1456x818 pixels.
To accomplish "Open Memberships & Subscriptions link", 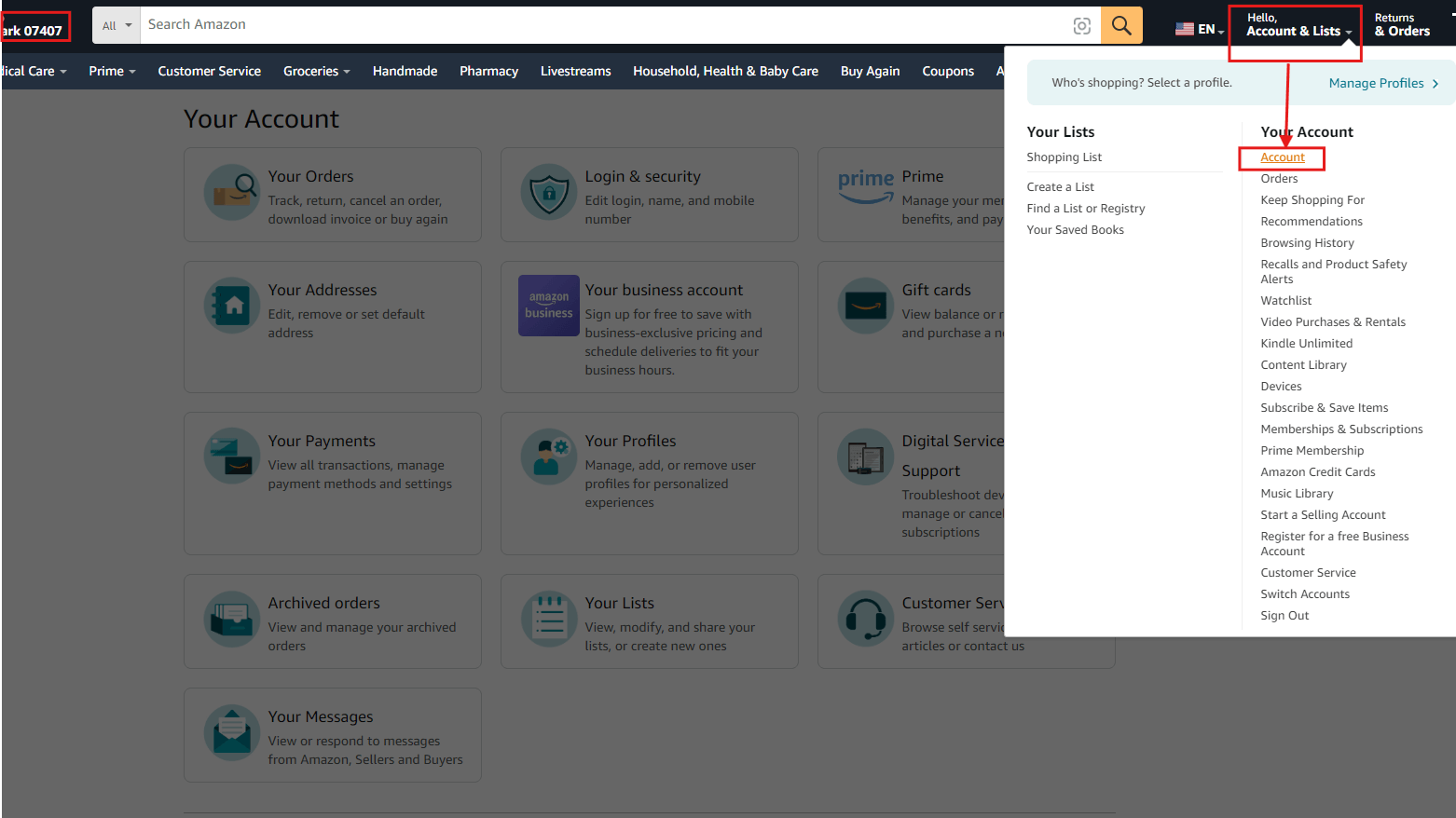I will [1341, 429].
